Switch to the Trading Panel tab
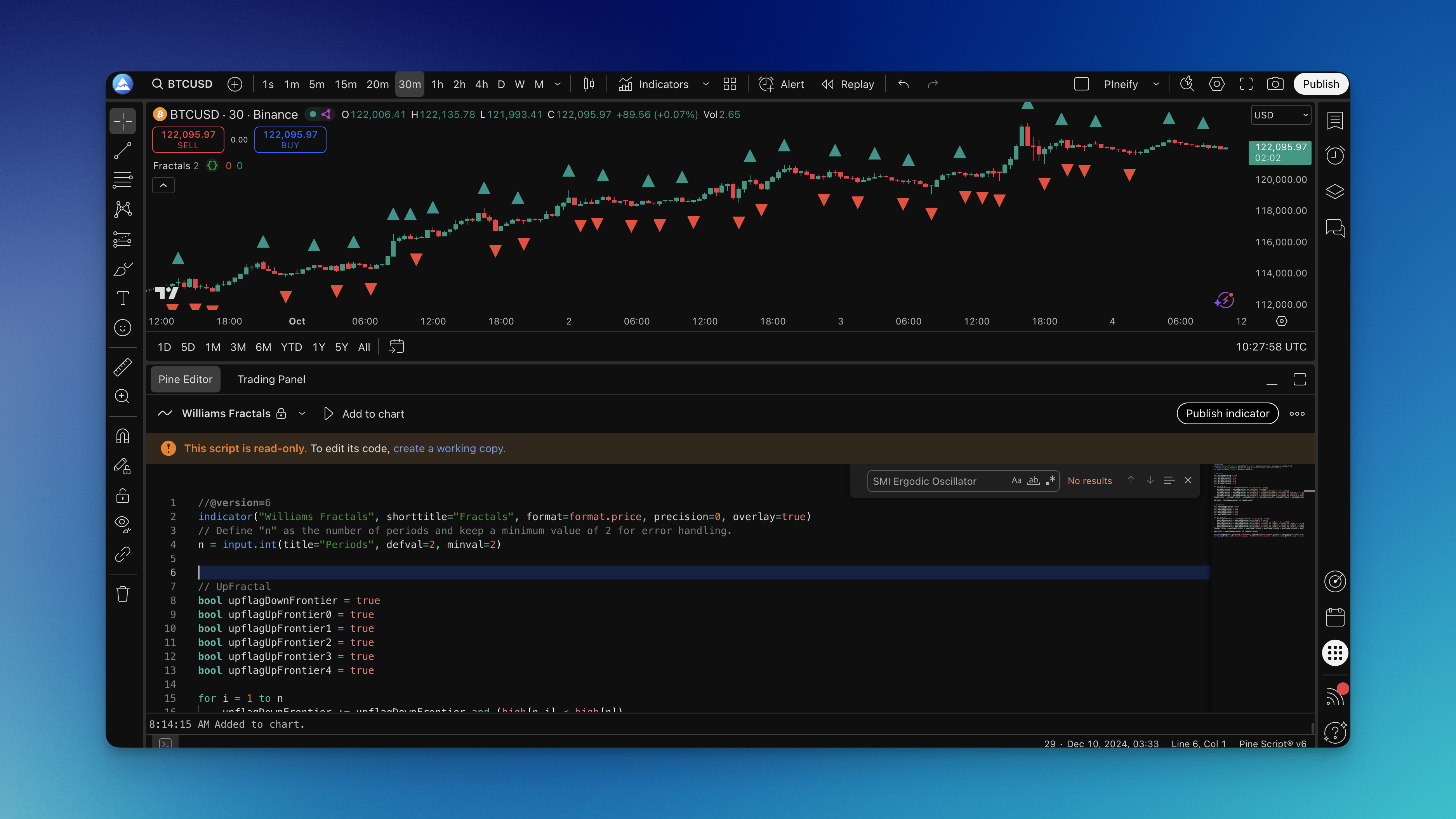This screenshot has height=819, width=1456. [271, 379]
